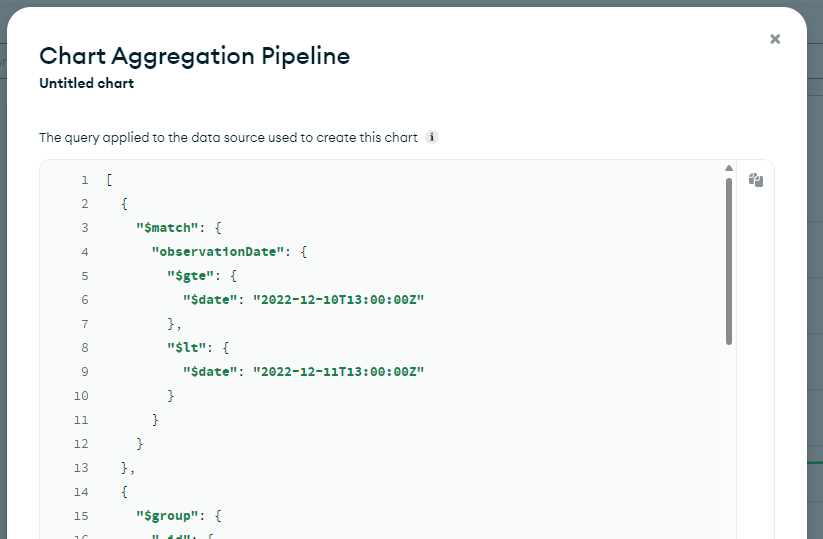Click the "$date" key on line 6
Viewport: 823px width, 539px height.
coord(209,300)
